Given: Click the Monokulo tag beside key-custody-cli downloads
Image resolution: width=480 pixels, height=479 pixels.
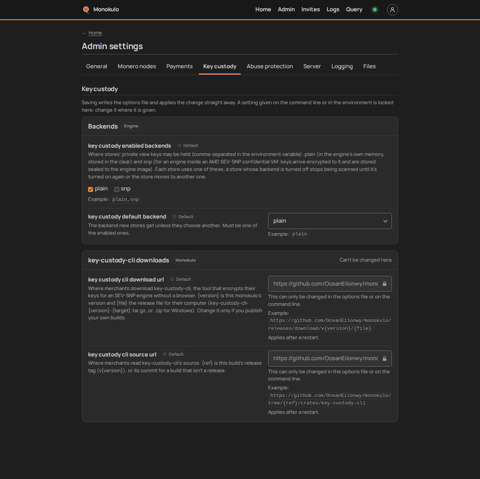Looking at the screenshot, I should 186,260.
